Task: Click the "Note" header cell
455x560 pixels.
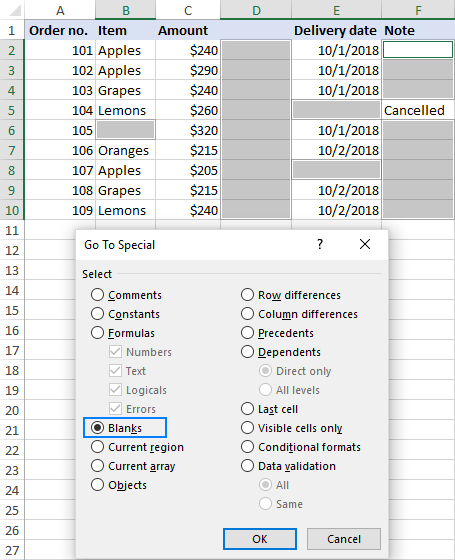Action: pyautogui.click(x=418, y=30)
